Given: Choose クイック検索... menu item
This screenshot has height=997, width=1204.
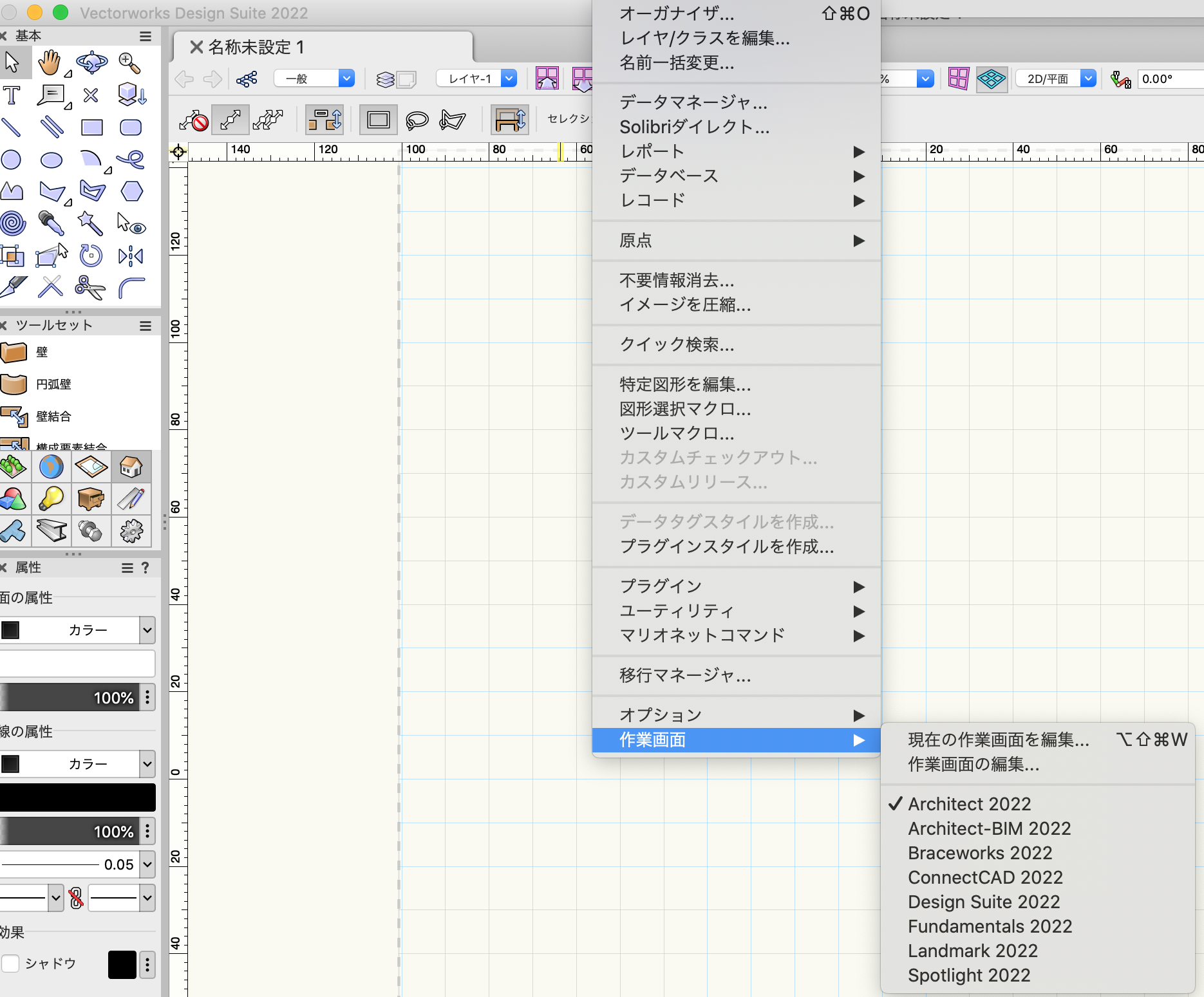Looking at the screenshot, I should 736,344.
